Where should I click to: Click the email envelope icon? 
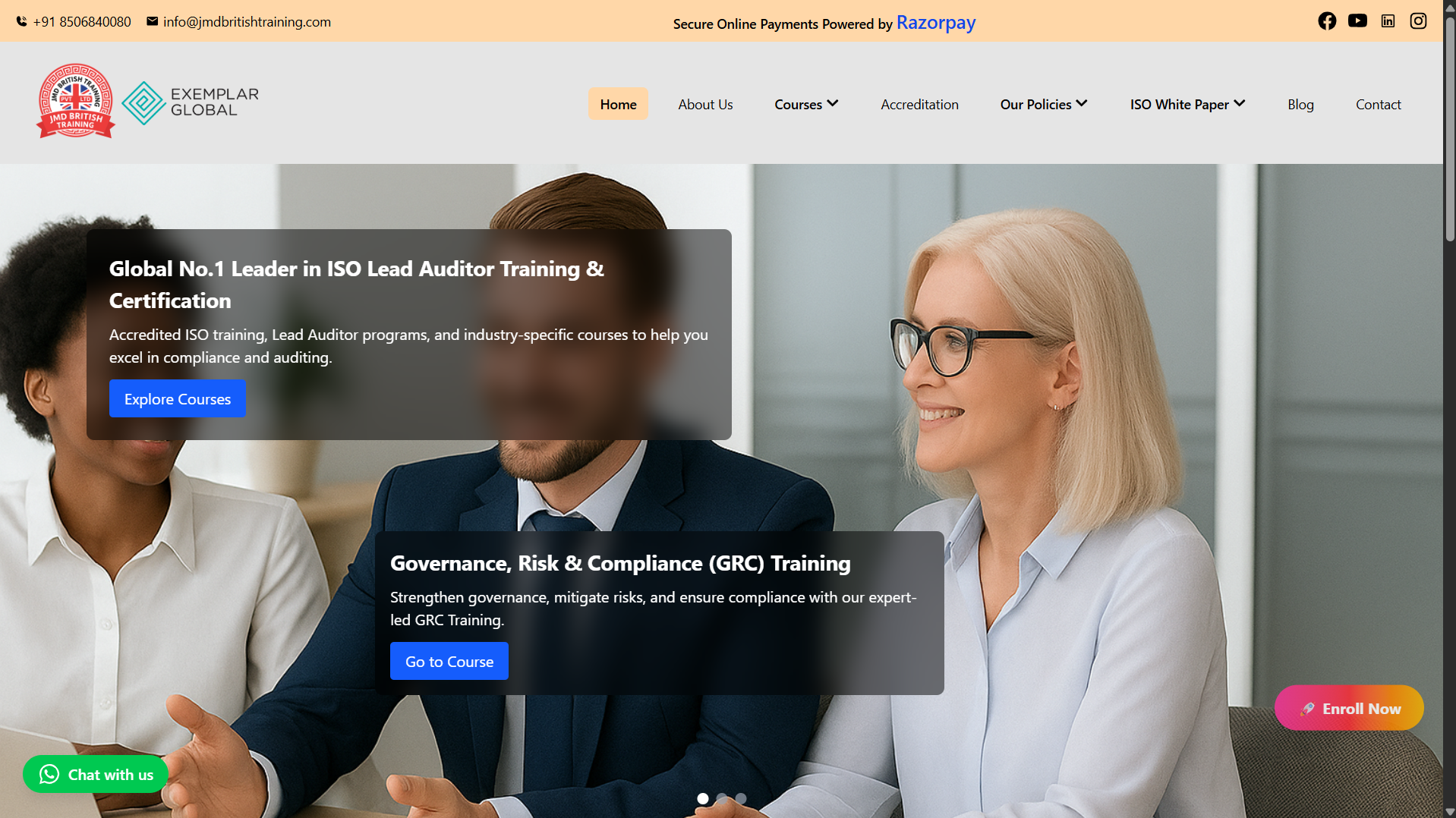click(x=152, y=21)
